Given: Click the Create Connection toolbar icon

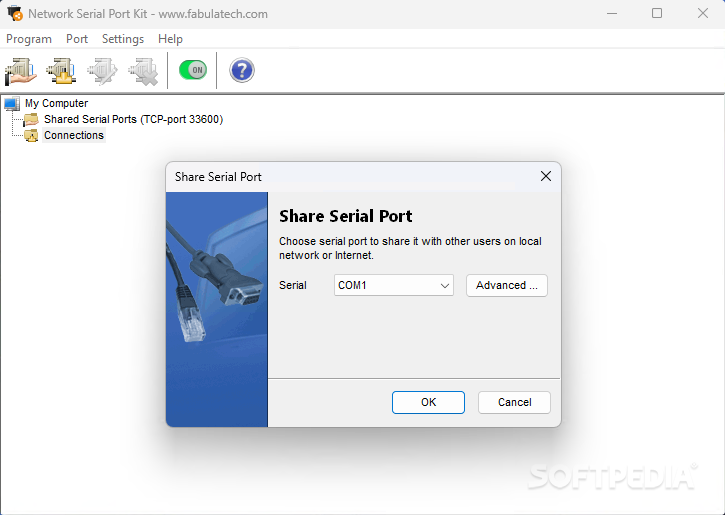Looking at the screenshot, I should [x=61, y=71].
